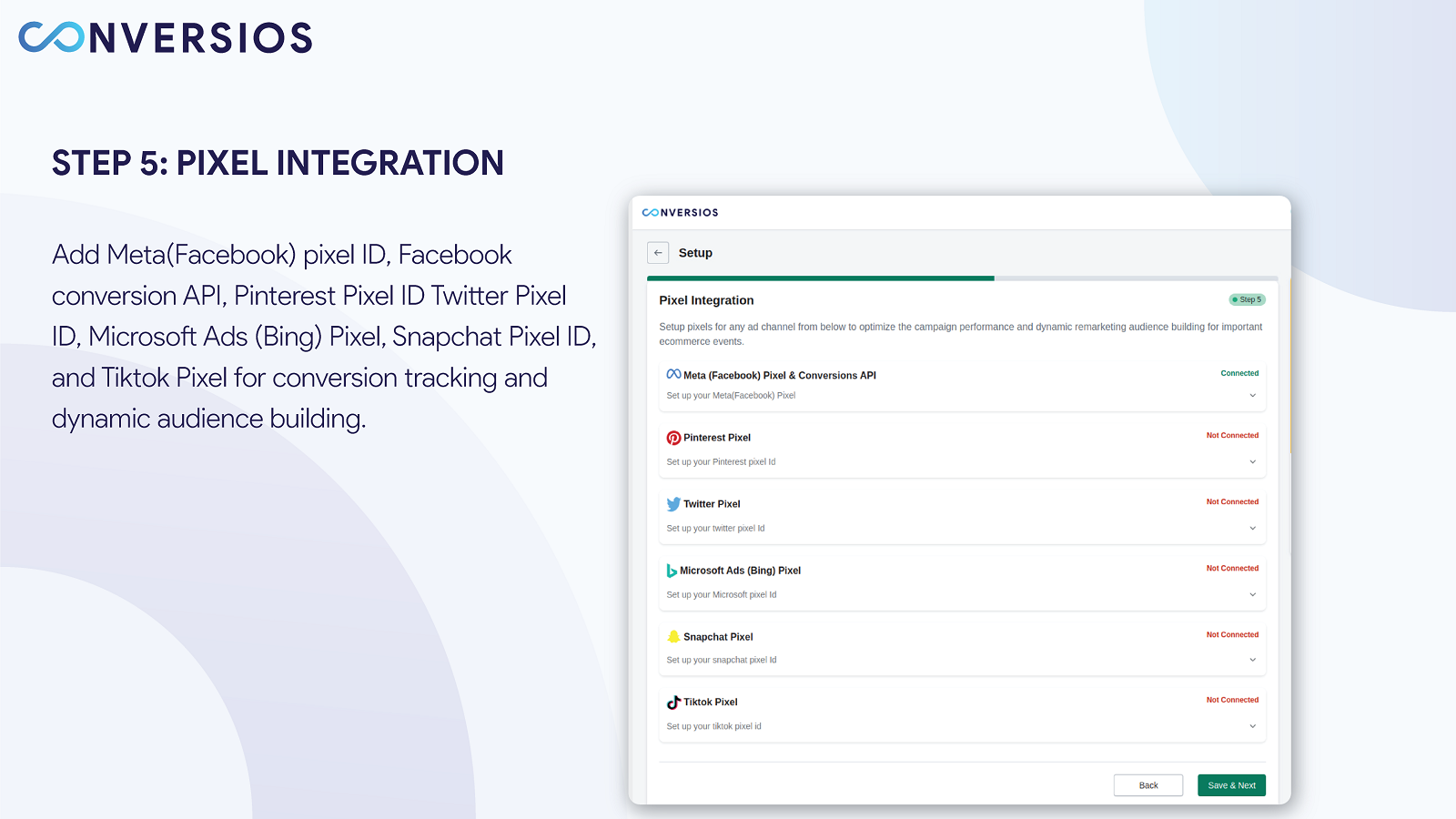The width and height of the screenshot is (1456, 819).
Task: Click 'Set up your snapchat pixel Id' text
Action: (722, 661)
